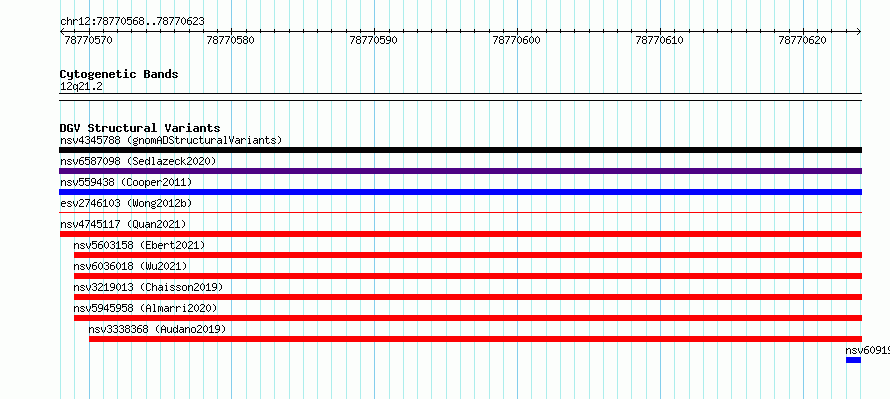The width and height of the screenshot is (890, 399).
Task: Click the red bar under nsv3219013
Action: point(468,297)
